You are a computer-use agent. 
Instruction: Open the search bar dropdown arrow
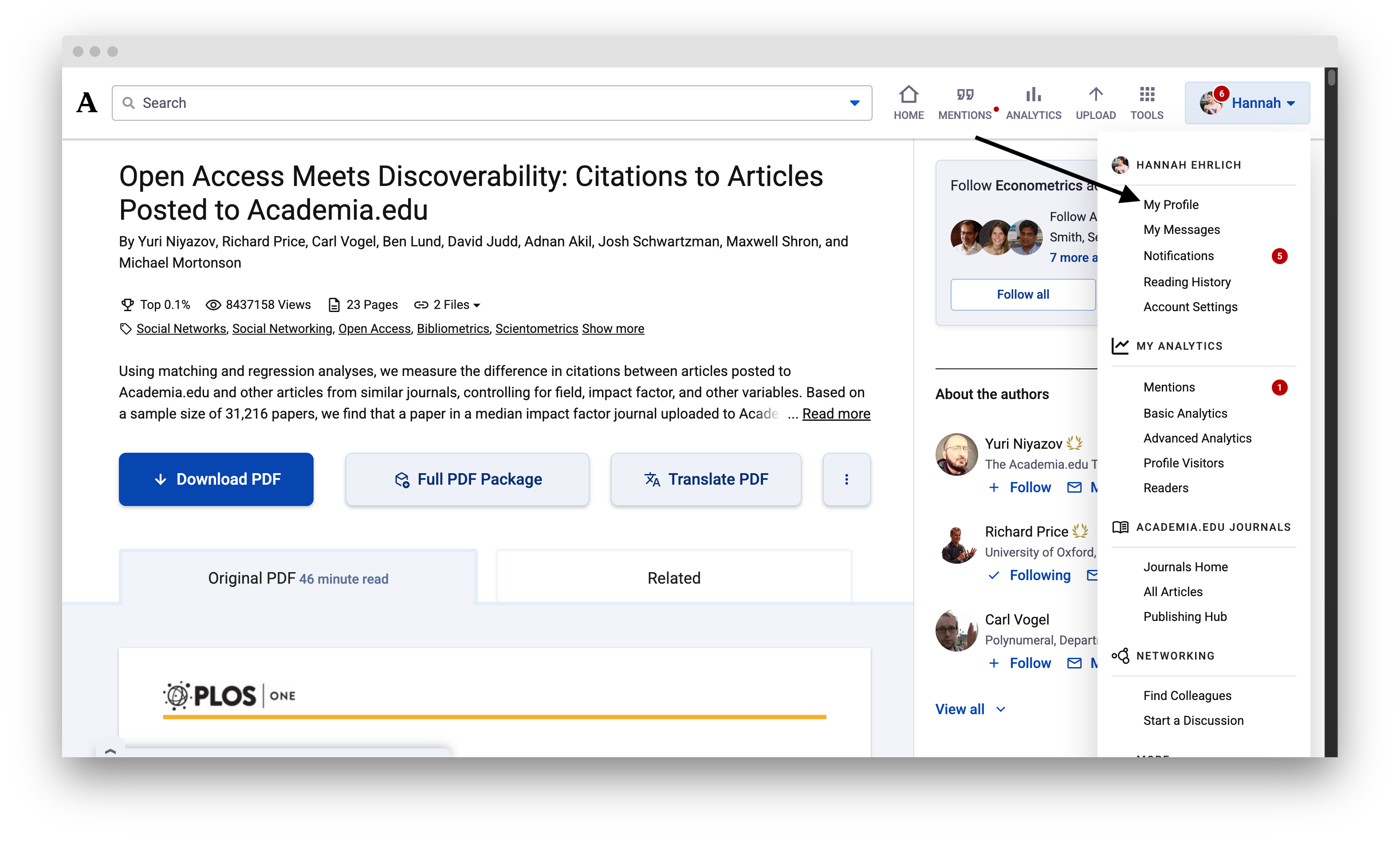(x=854, y=103)
